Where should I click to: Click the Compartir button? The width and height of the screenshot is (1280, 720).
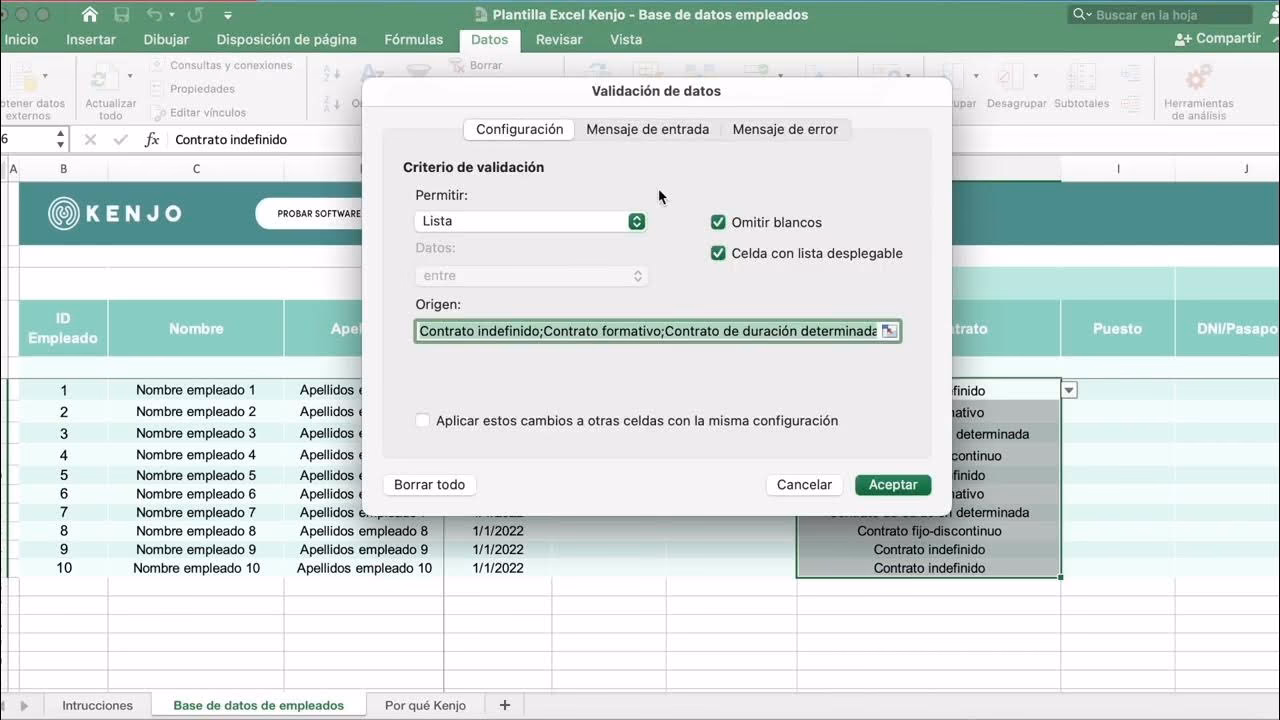click(x=1217, y=39)
